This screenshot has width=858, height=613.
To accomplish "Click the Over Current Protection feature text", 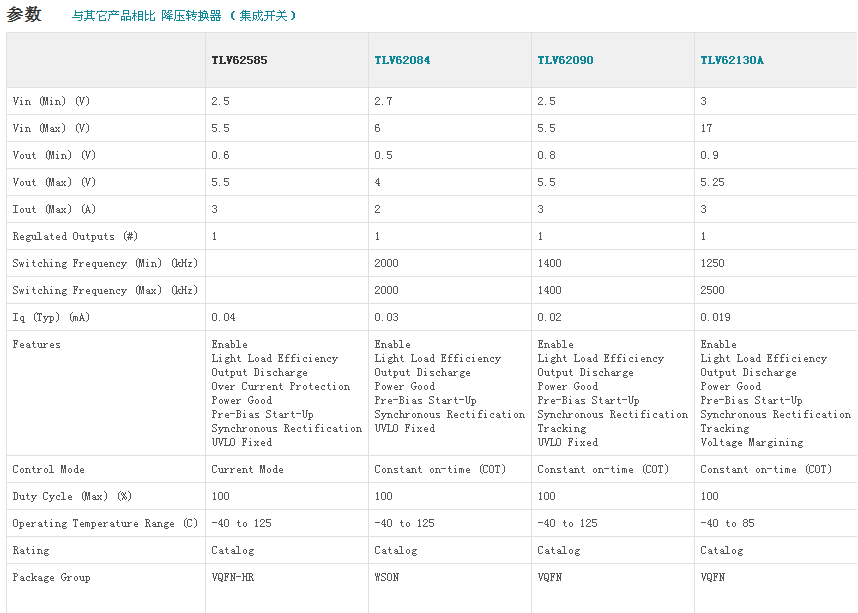I will coord(280,386).
